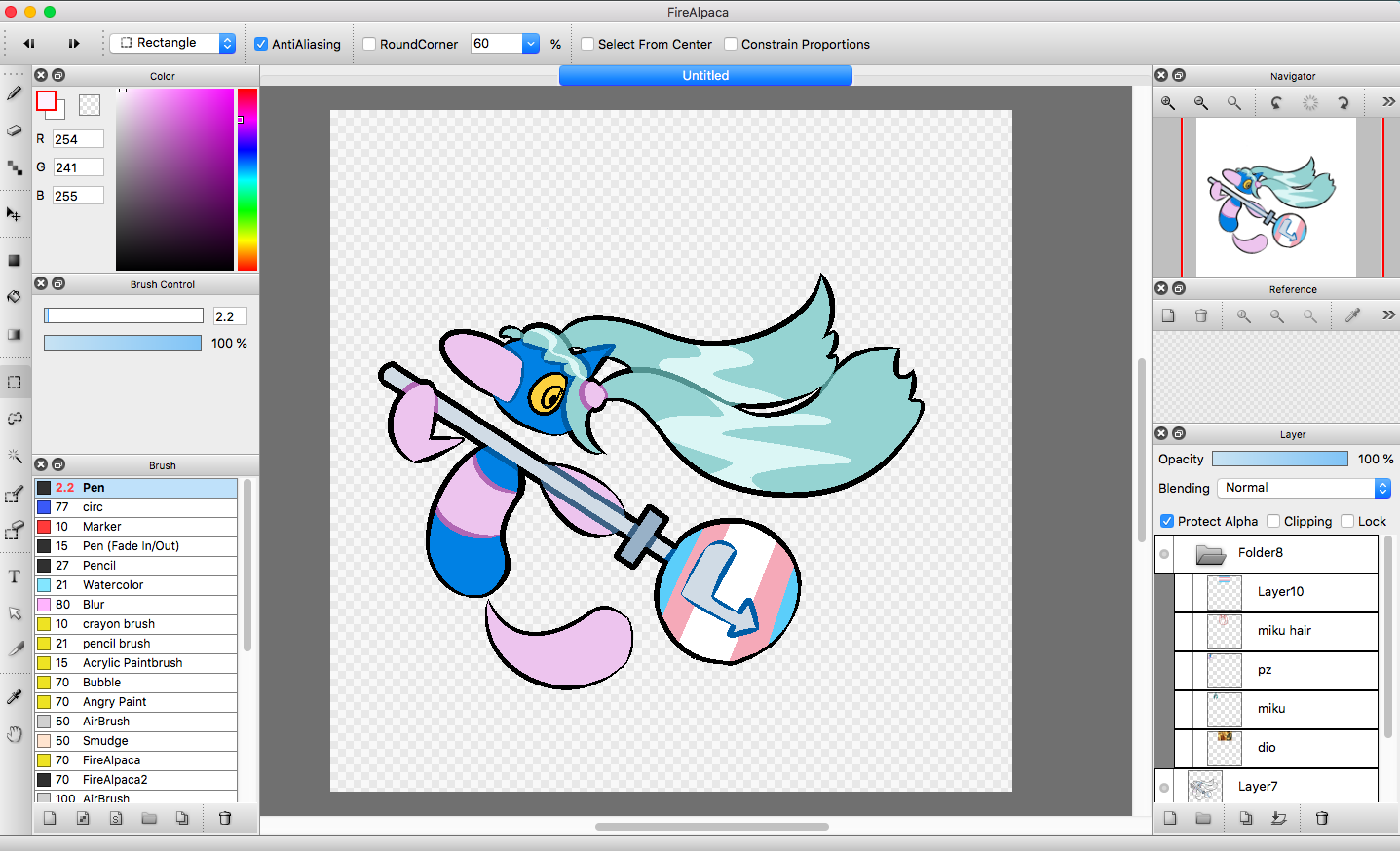The image size is (1400, 851).
Task: Enable Select From Center option
Action: point(587,44)
